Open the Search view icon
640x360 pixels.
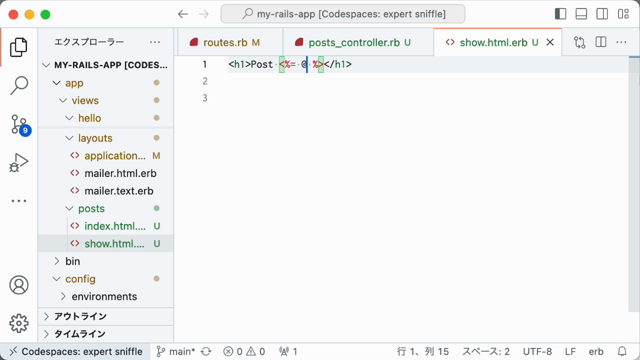(18, 85)
